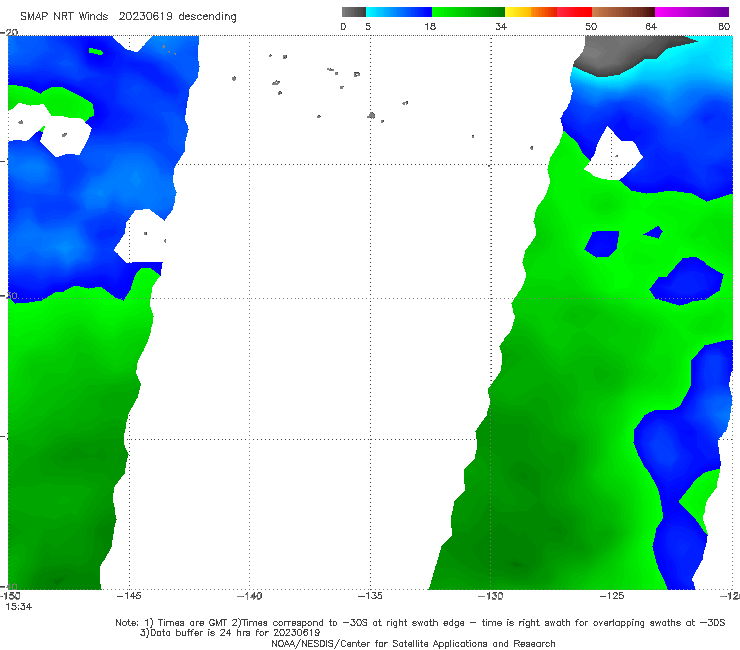Screen dimensions: 740x650
Task: Click the green 18-34 color bar segment
Action: coord(468,12)
